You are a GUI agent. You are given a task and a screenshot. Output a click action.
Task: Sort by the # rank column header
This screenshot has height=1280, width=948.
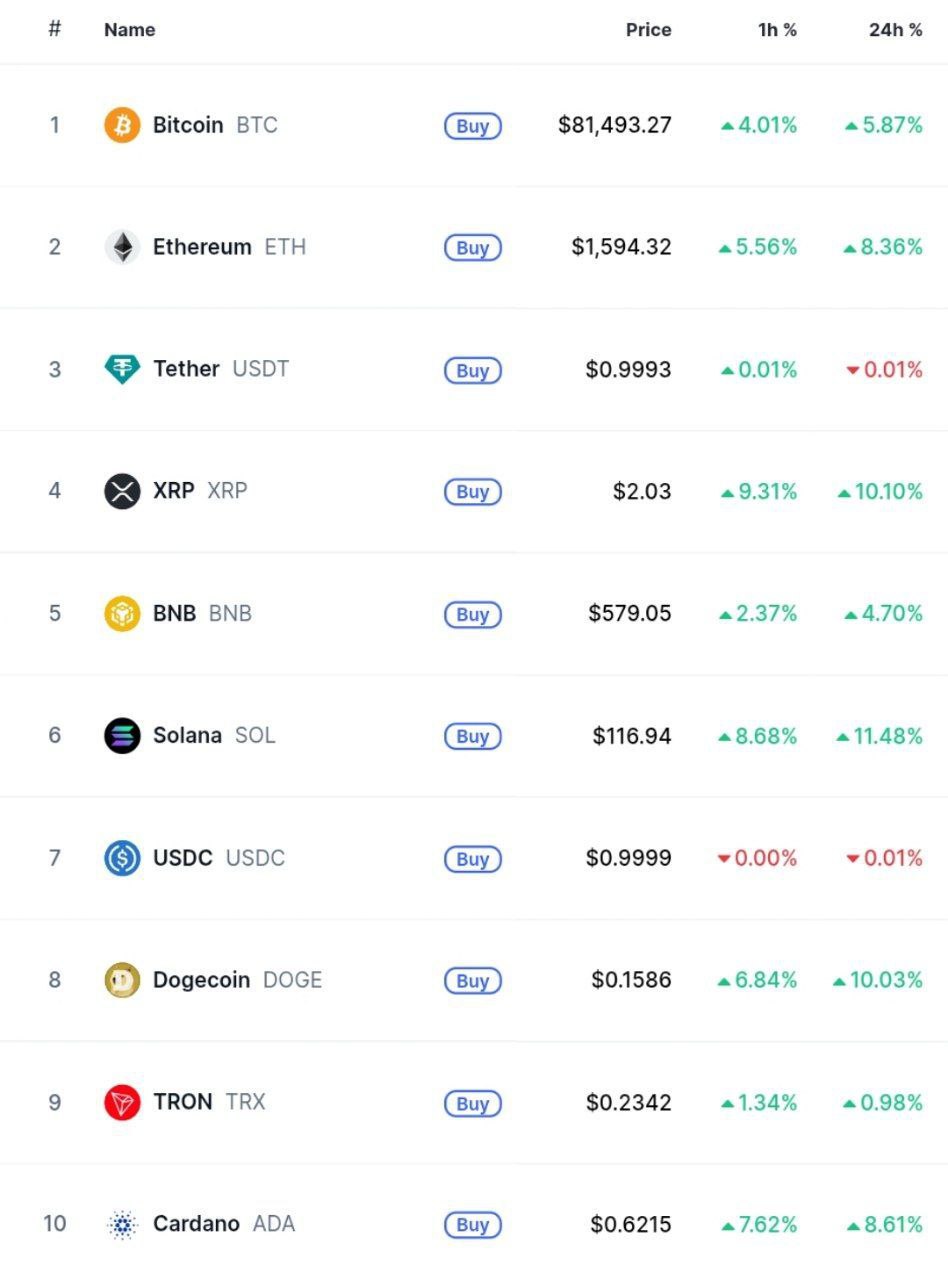55,29
